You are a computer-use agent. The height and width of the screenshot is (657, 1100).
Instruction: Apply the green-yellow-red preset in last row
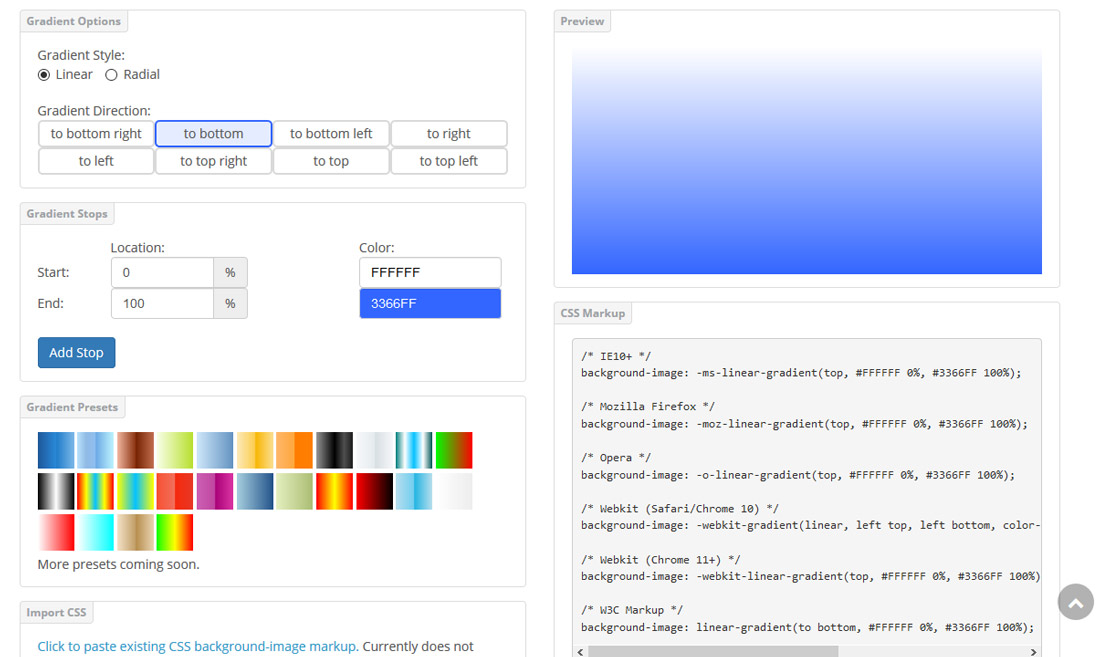point(175,532)
